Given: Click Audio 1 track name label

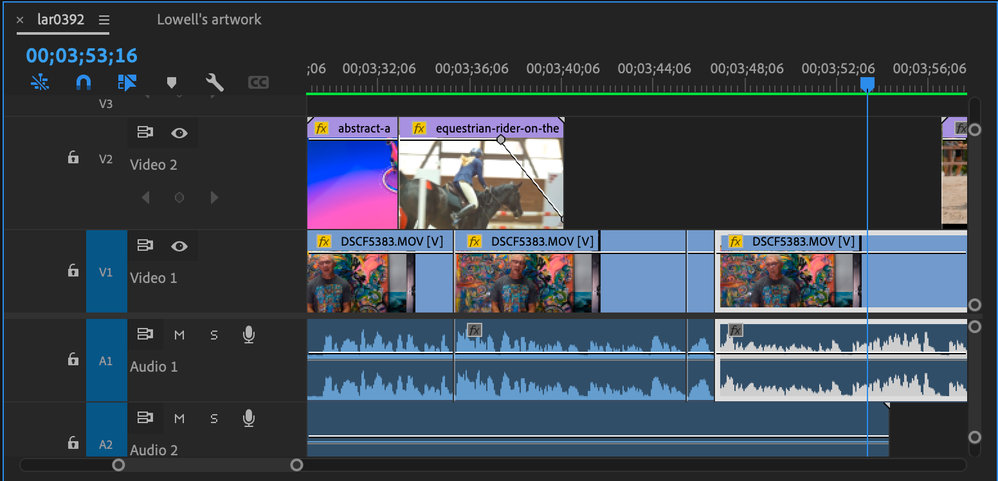Looking at the screenshot, I should [153, 367].
